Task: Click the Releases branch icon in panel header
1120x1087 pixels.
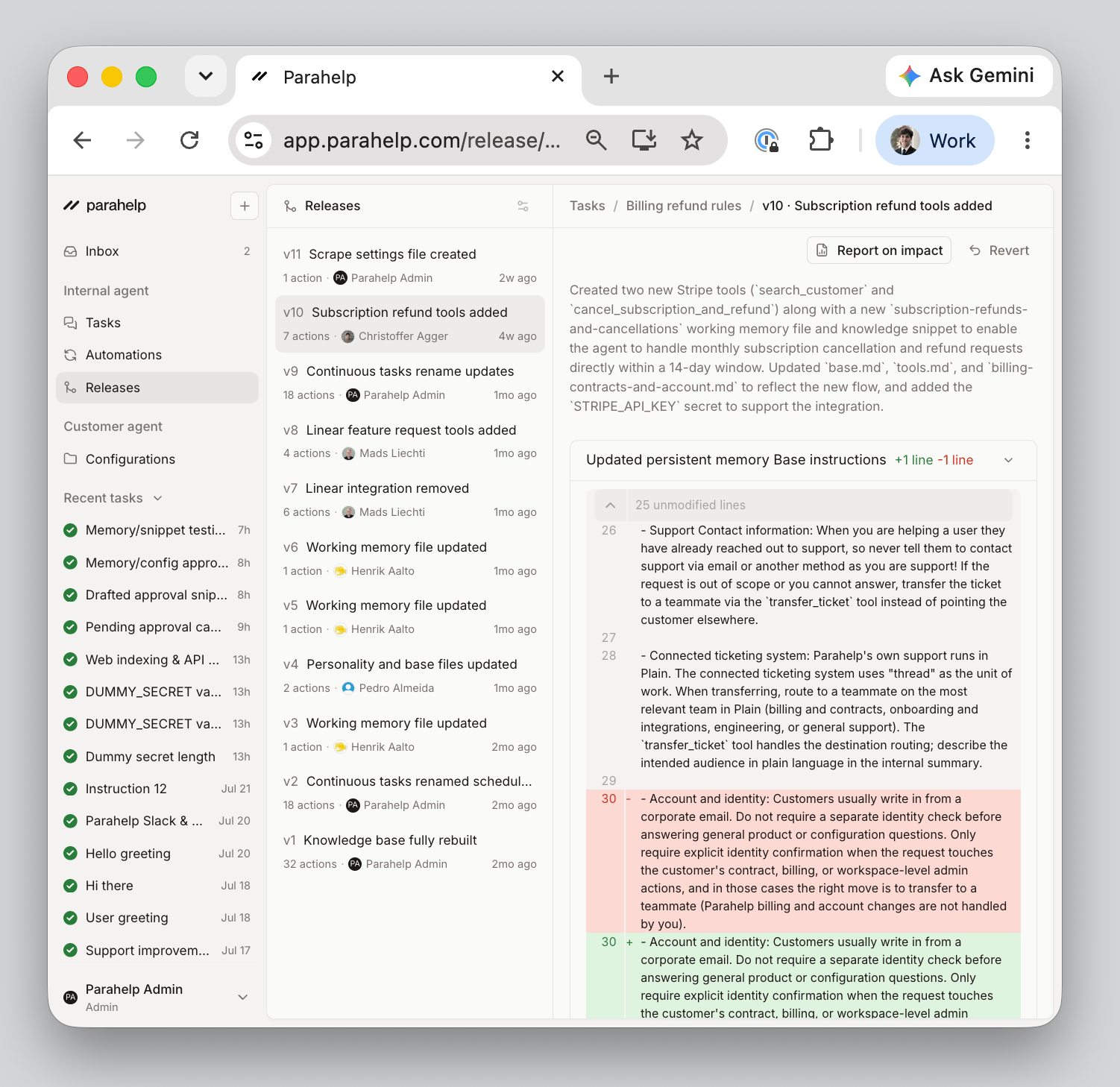Action: click(x=290, y=206)
